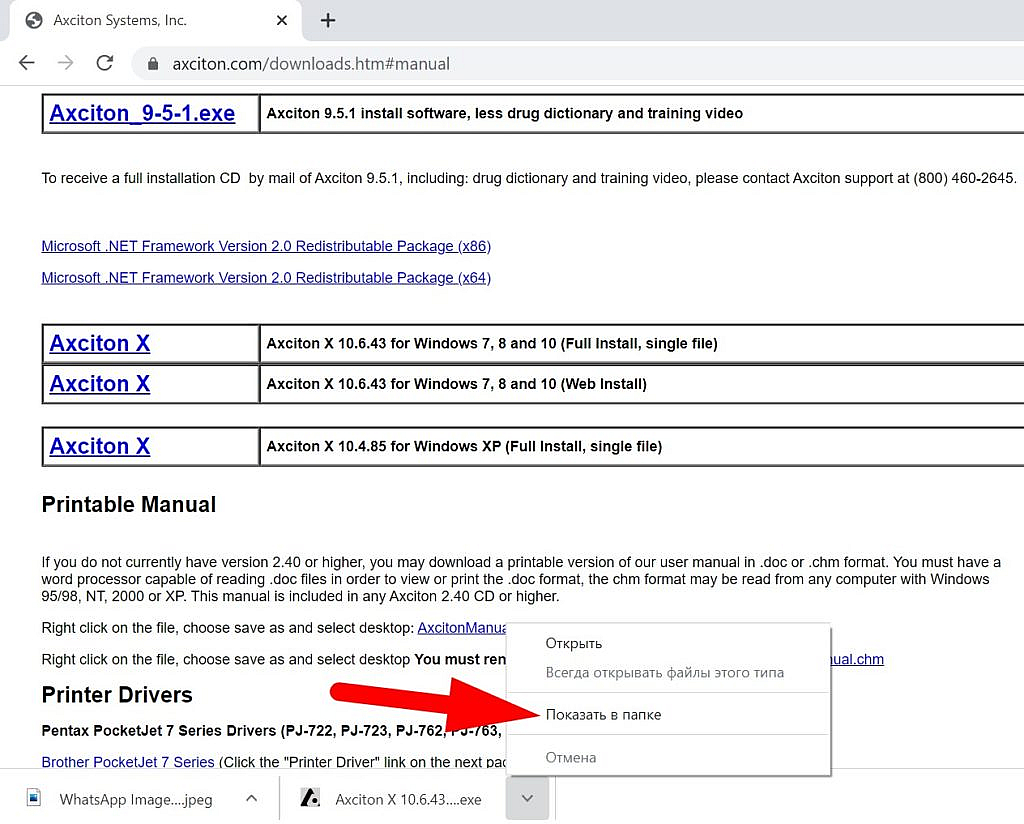
Task: Close the Axciton Systems, Inc. tab
Action: (281, 20)
